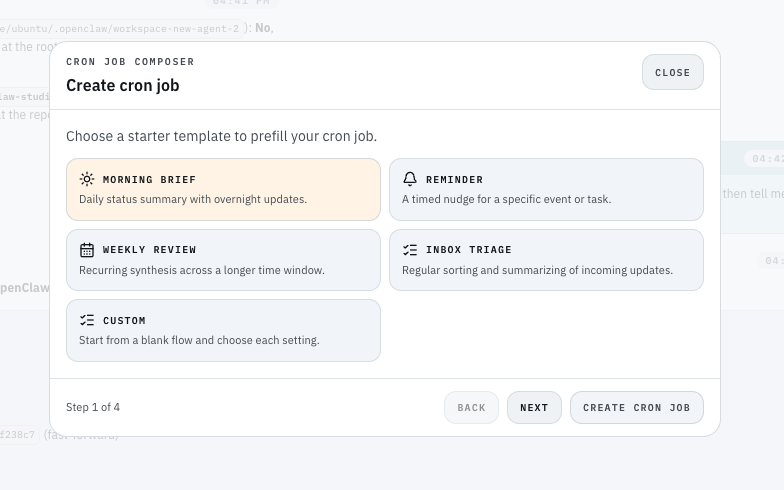Click 'Daily status summary with overnight updates' text
Image resolution: width=784 pixels, height=490 pixels.
pos(193,199)
